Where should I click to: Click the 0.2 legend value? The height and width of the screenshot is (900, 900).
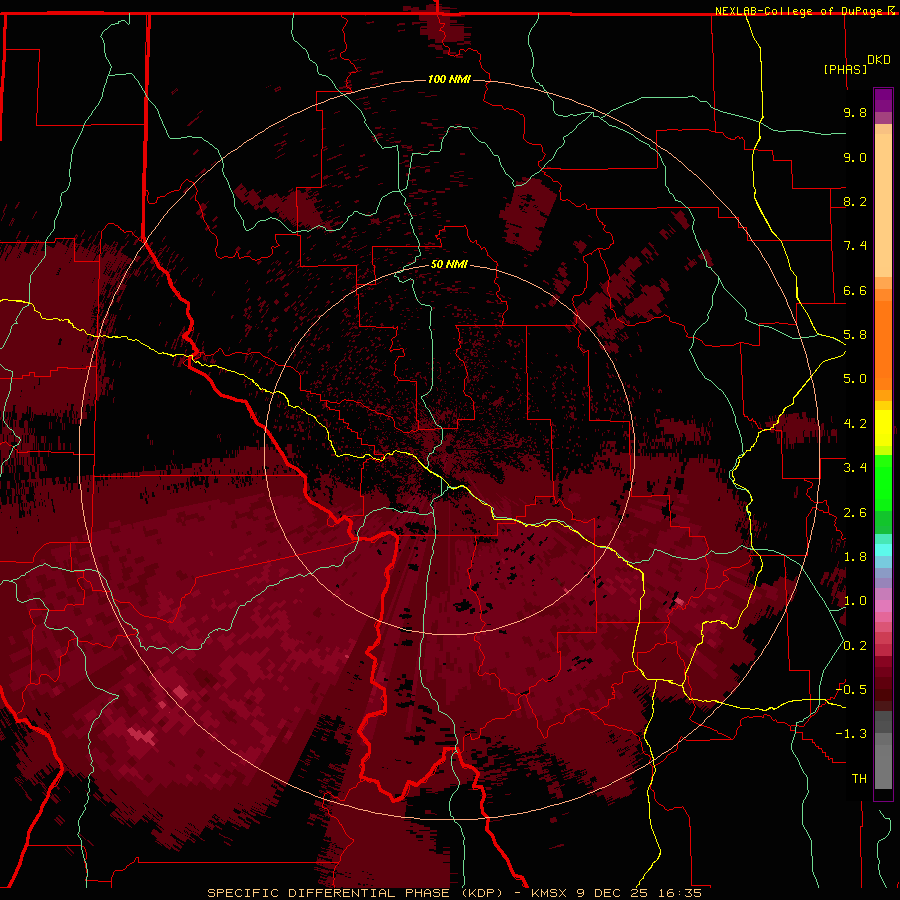coord(855,646)
